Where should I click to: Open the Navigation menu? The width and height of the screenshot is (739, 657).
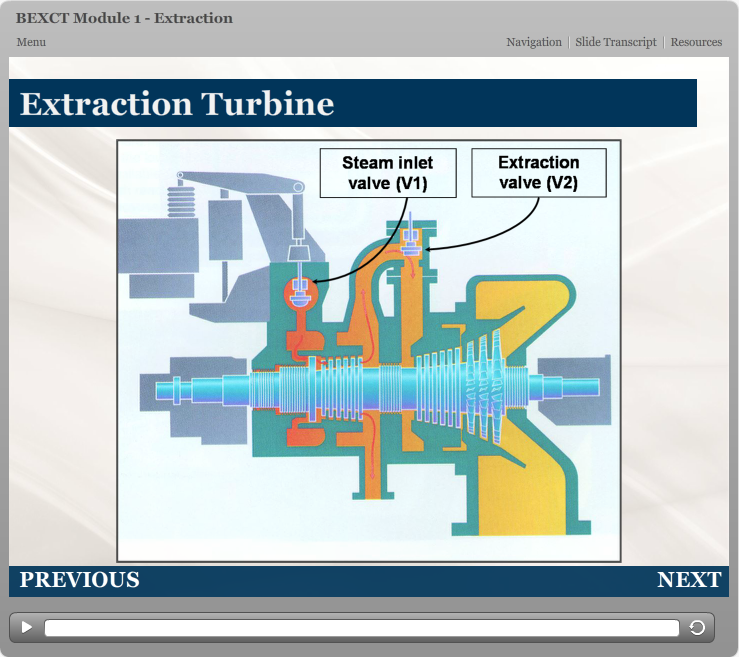pyautogui.click(x=534, y=42)
